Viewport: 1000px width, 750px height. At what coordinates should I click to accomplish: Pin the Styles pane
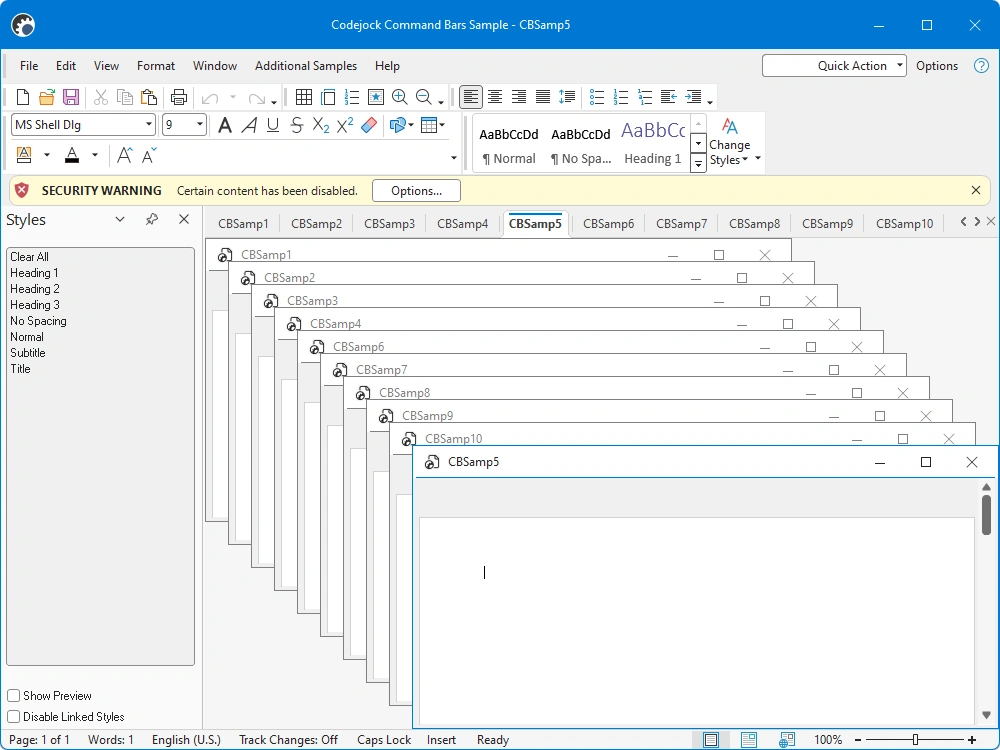[x=152, y=219]
